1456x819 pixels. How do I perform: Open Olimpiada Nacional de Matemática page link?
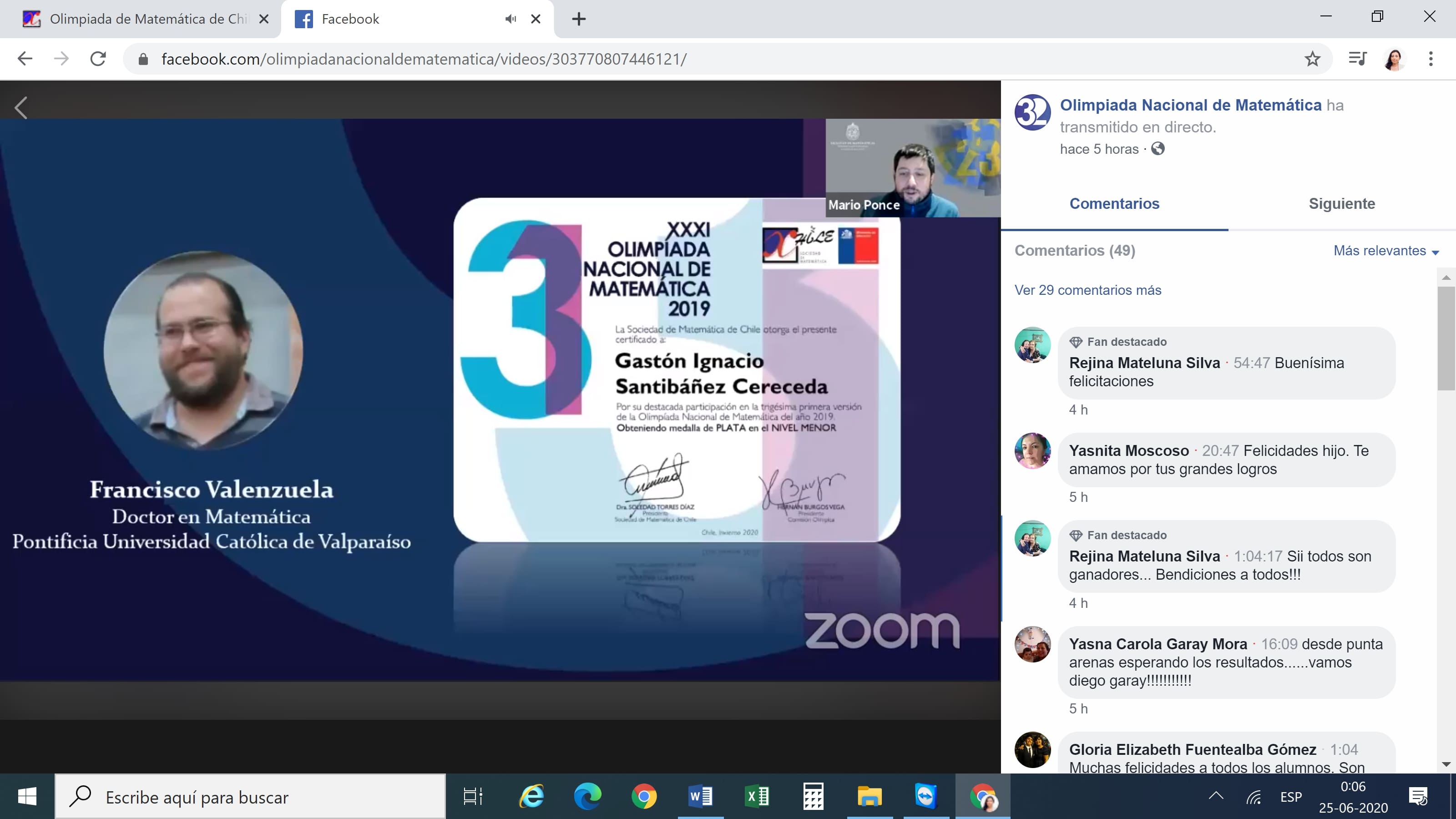1190,105
